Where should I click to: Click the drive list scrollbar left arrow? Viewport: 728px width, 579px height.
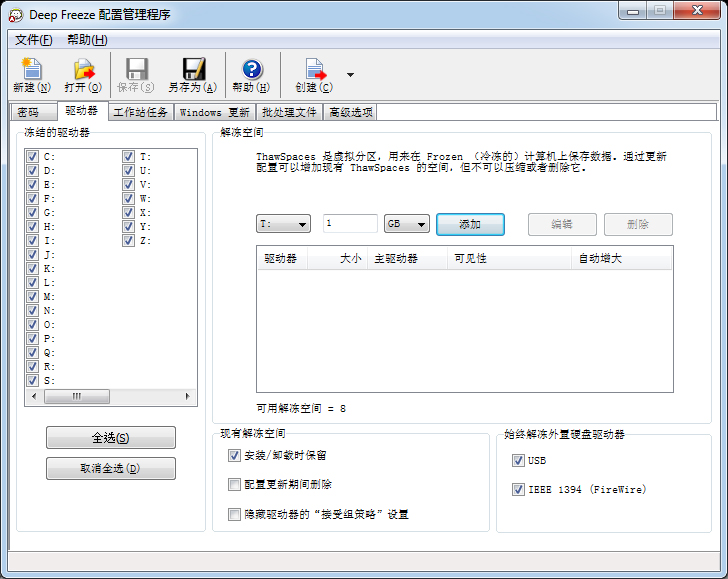pyautogui.click(x=34, y=397)
